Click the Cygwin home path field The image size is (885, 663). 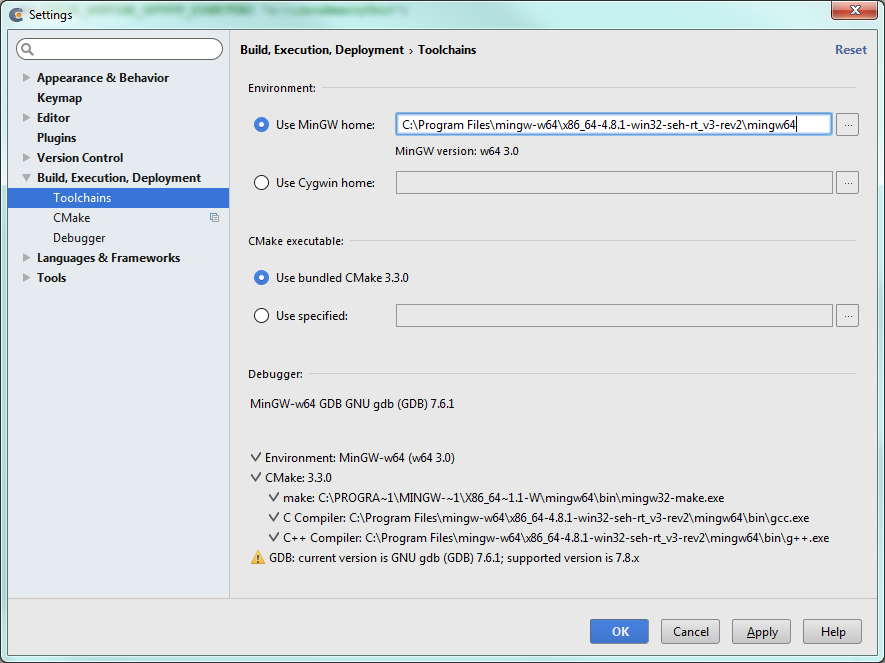(x=614, y=183)
